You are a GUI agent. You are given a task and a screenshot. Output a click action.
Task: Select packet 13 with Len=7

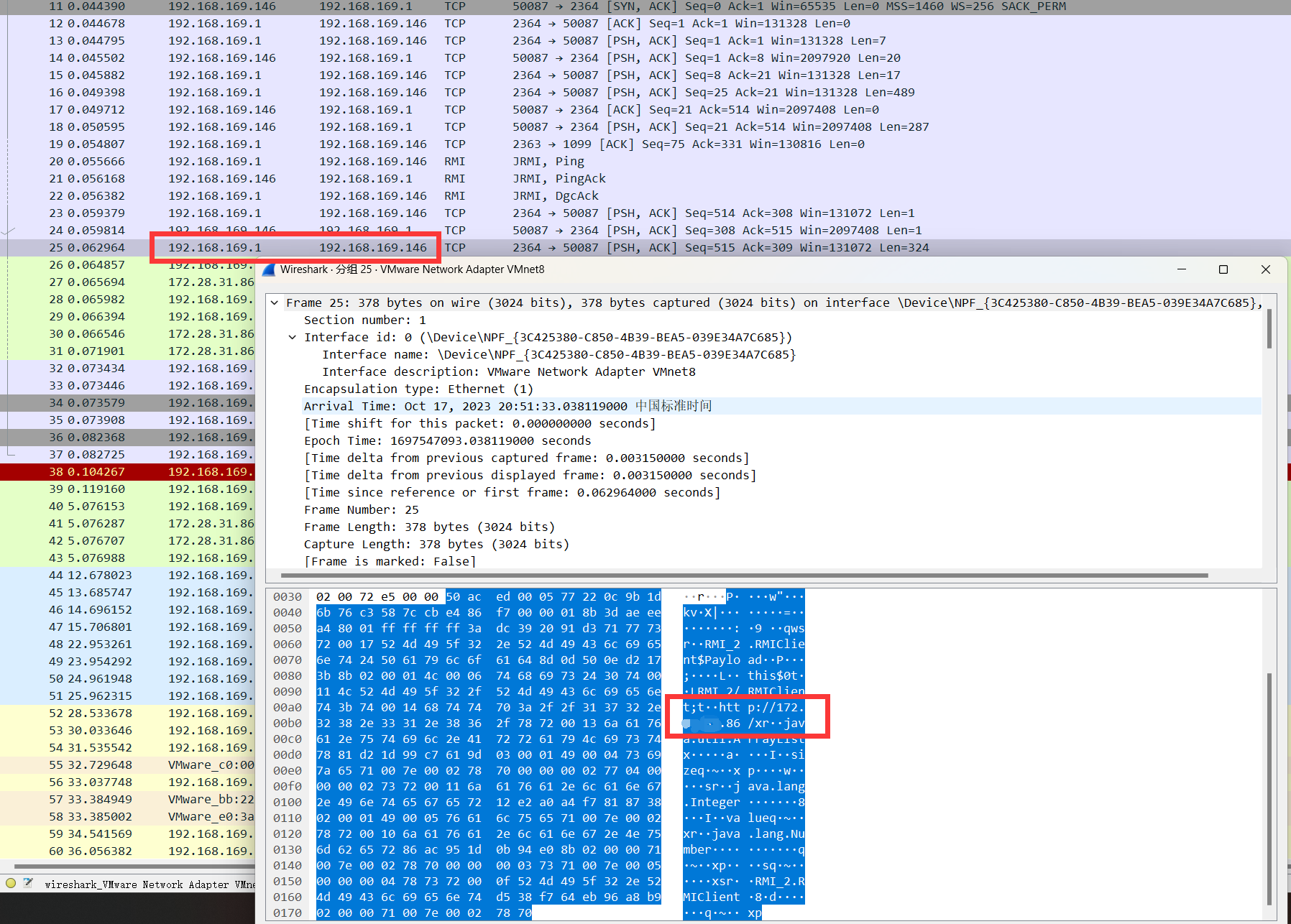pos(645,41)
